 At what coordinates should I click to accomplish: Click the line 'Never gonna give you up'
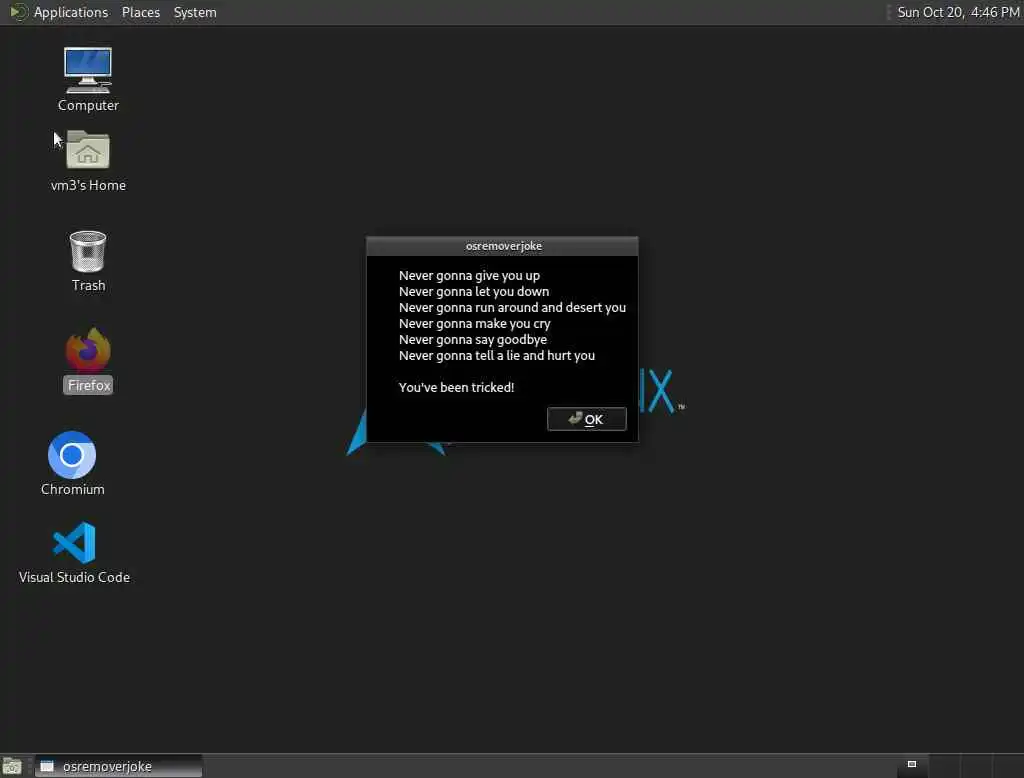pos(470,276)
